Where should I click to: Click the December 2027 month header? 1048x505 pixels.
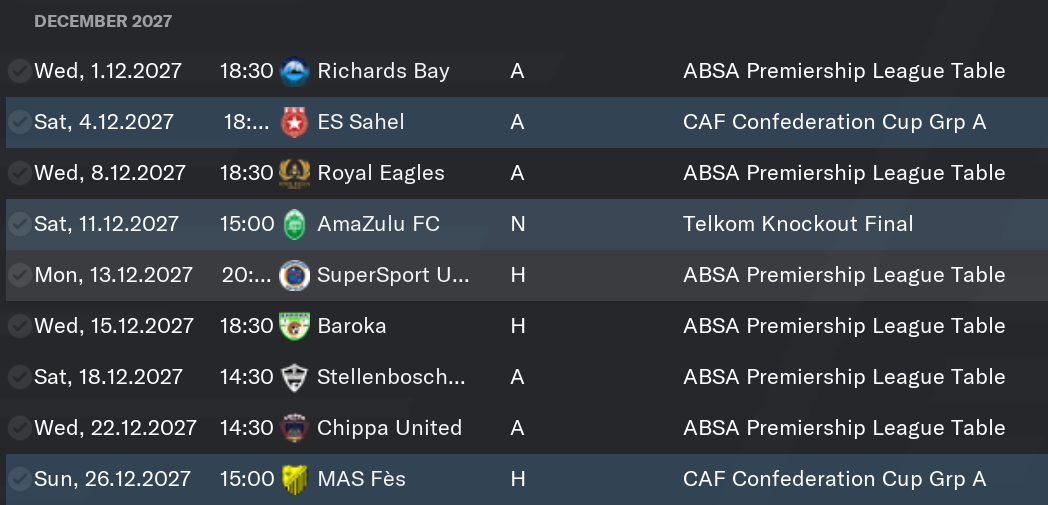[103, 21]
